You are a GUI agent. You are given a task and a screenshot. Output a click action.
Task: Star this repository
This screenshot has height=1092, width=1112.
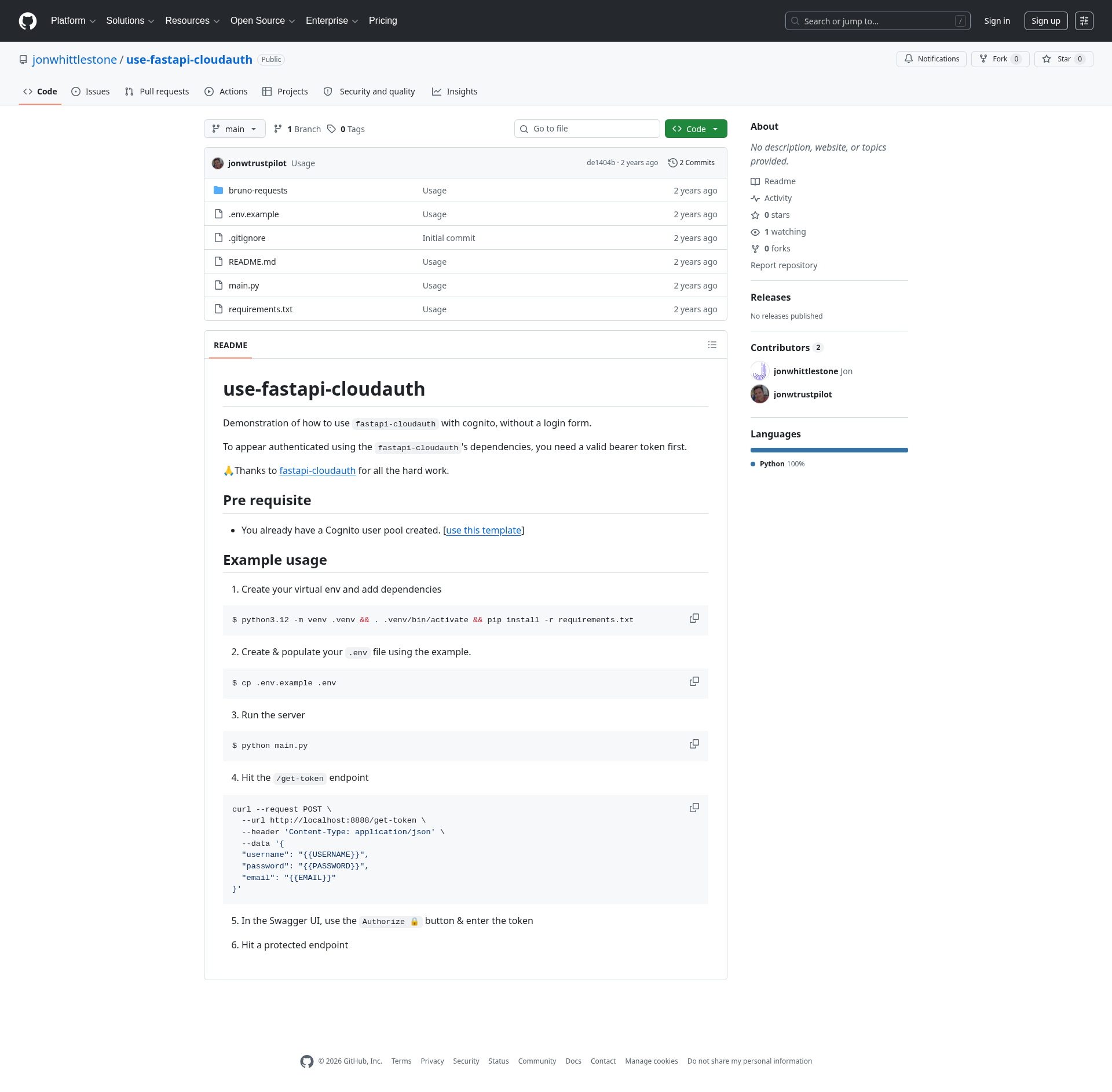tap(1063, 59)
